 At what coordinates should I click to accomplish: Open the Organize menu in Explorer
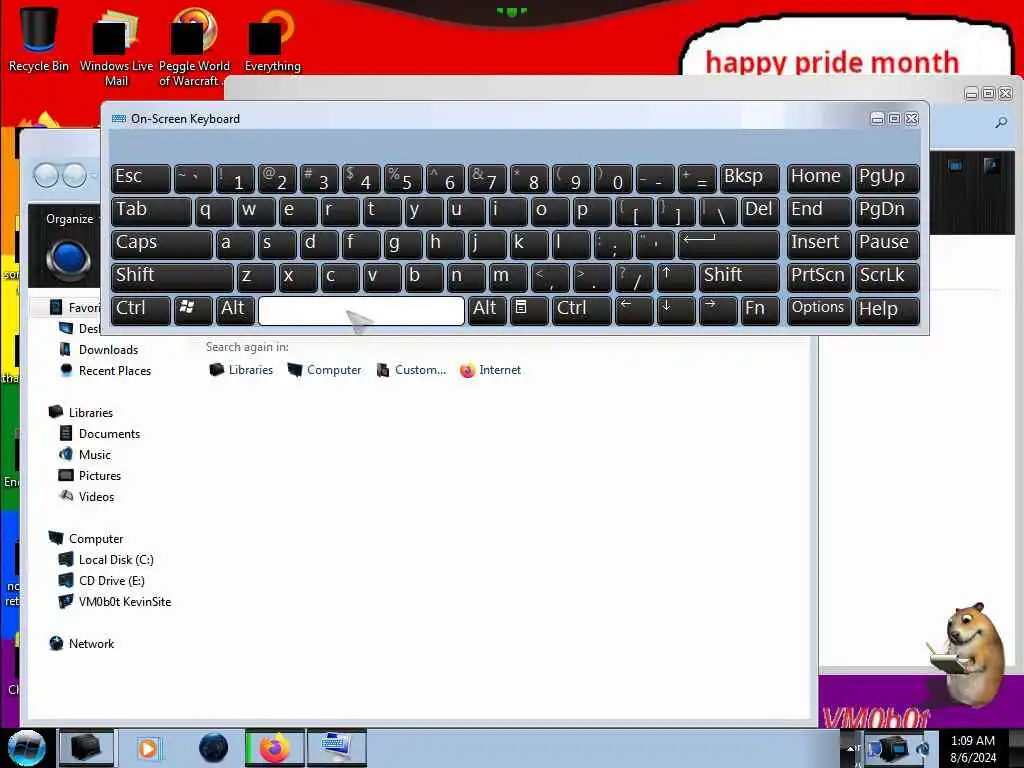point(71,219)
